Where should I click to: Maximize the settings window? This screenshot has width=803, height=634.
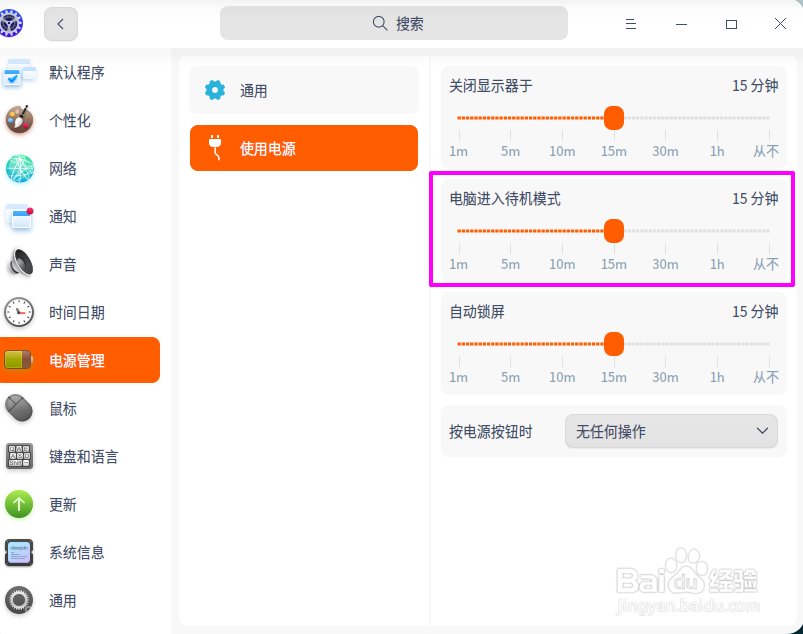(x=731, y=24)
